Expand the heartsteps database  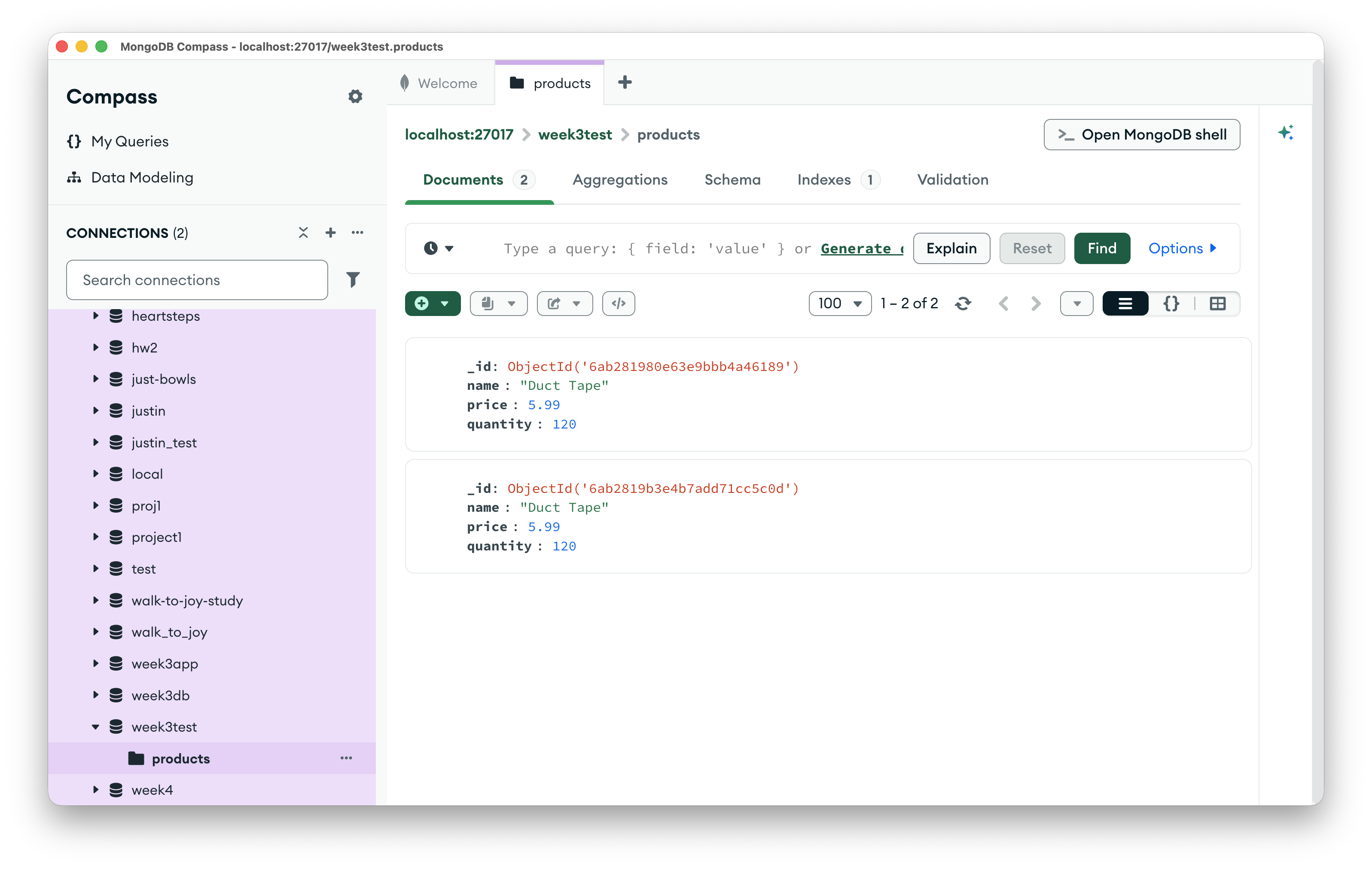click(95, 316)
